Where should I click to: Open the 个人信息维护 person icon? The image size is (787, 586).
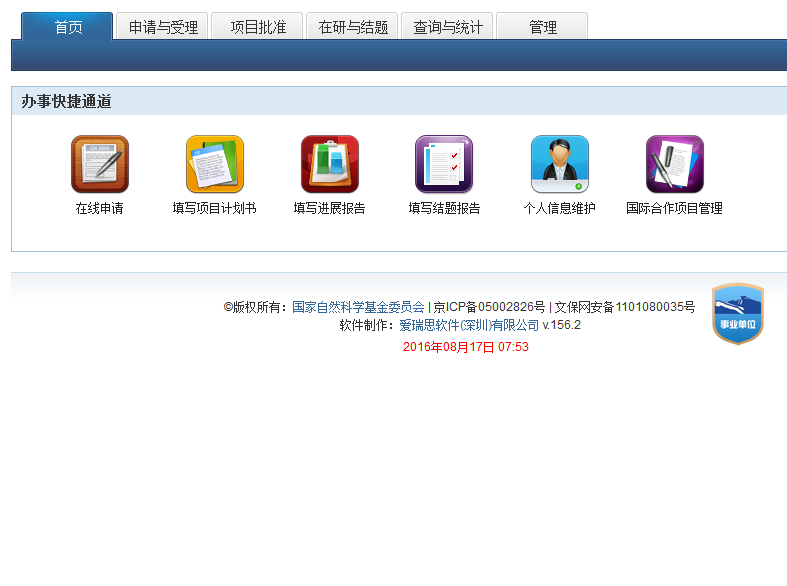click(x=560, y=164)
